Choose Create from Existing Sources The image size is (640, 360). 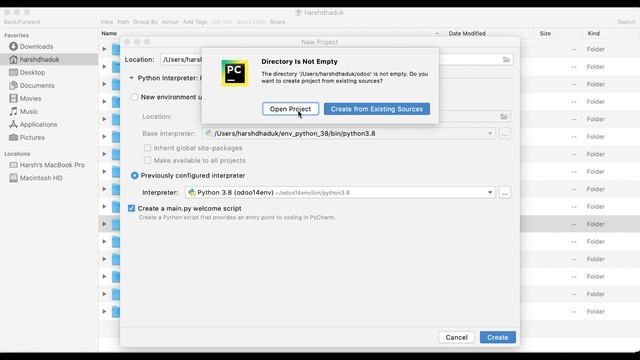377,109
